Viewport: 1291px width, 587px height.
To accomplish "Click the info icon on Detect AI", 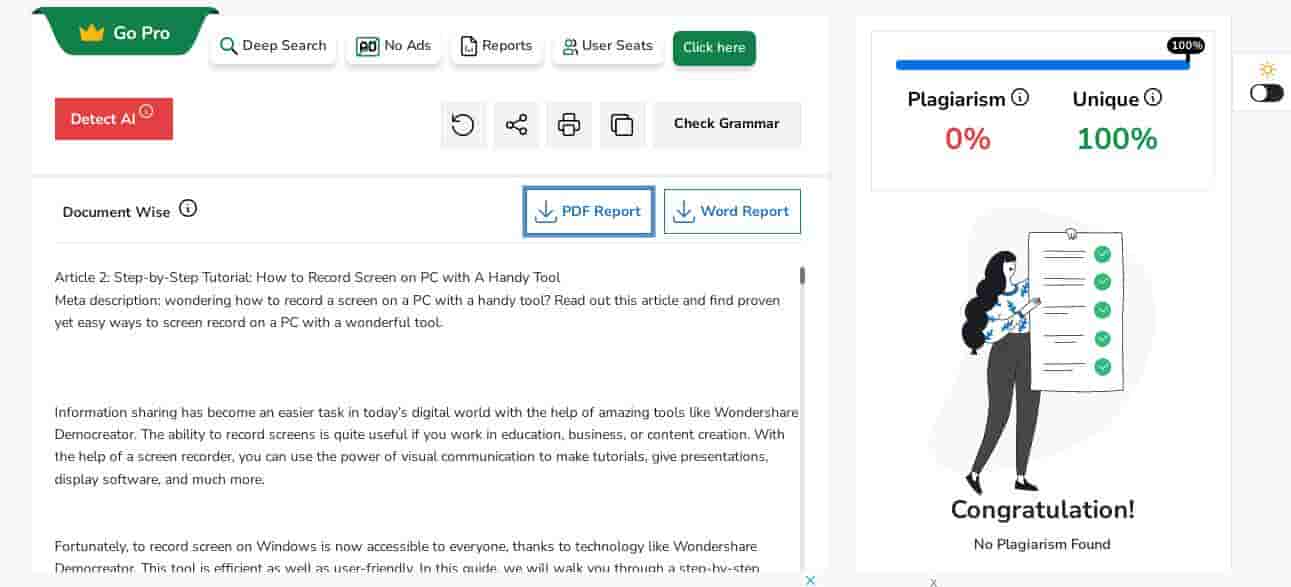I will (147, 111).
